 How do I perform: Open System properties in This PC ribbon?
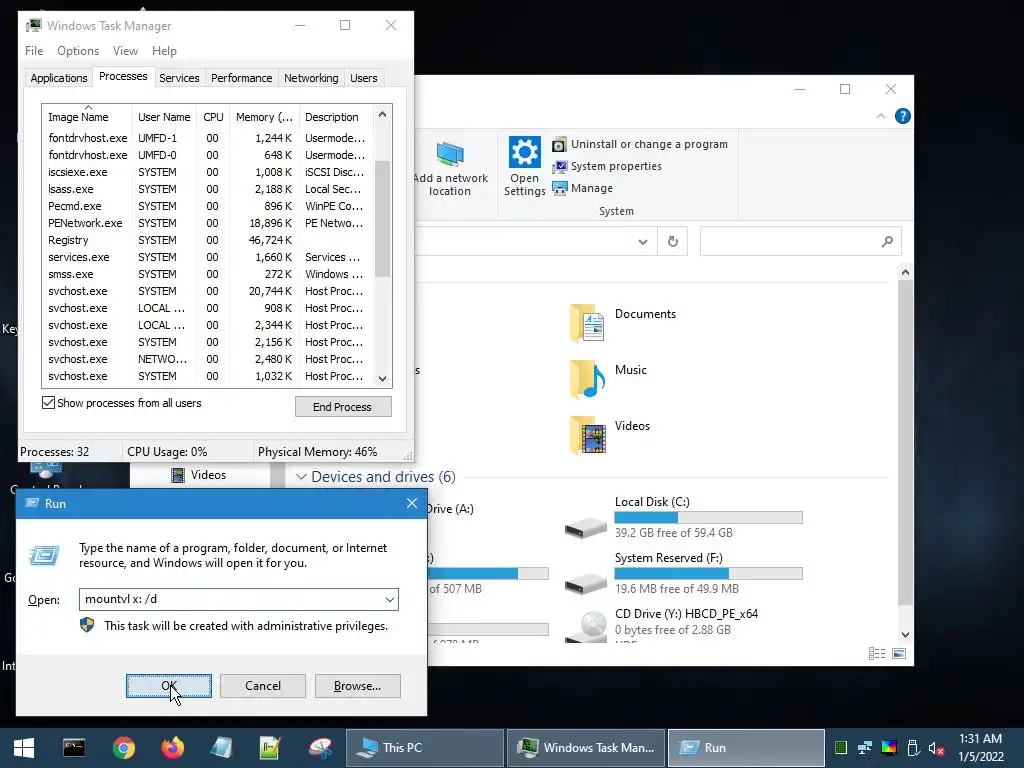point(607,167)
